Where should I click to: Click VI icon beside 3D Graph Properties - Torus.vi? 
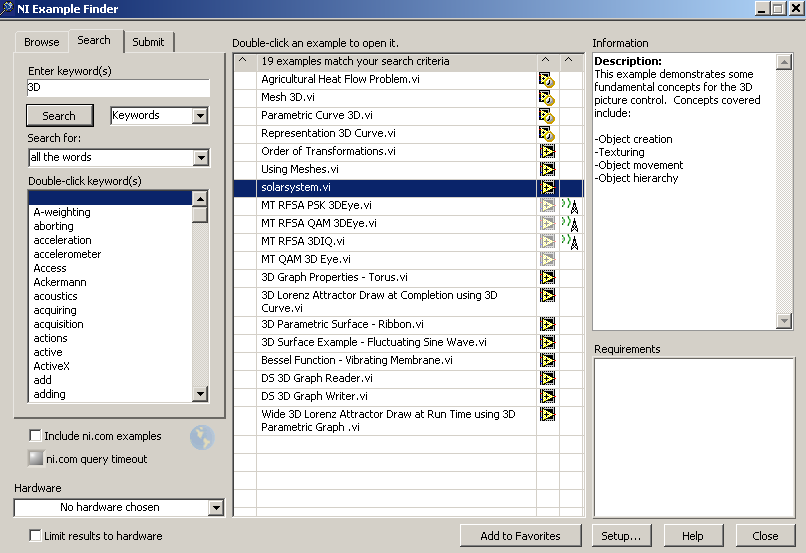click(x=547, y=278)
